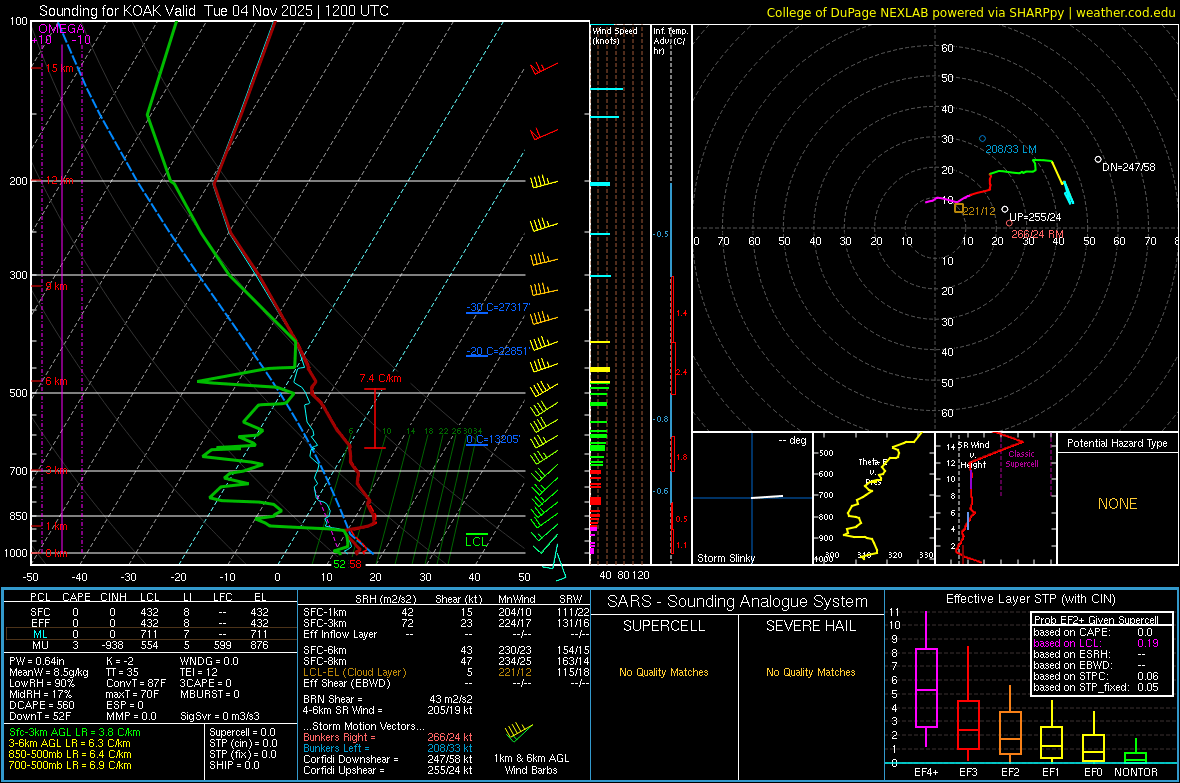Click the 1km & 6km AGL wind barb symbol
The width and height of the screenshot is (1180, 783).
point(519,732)
